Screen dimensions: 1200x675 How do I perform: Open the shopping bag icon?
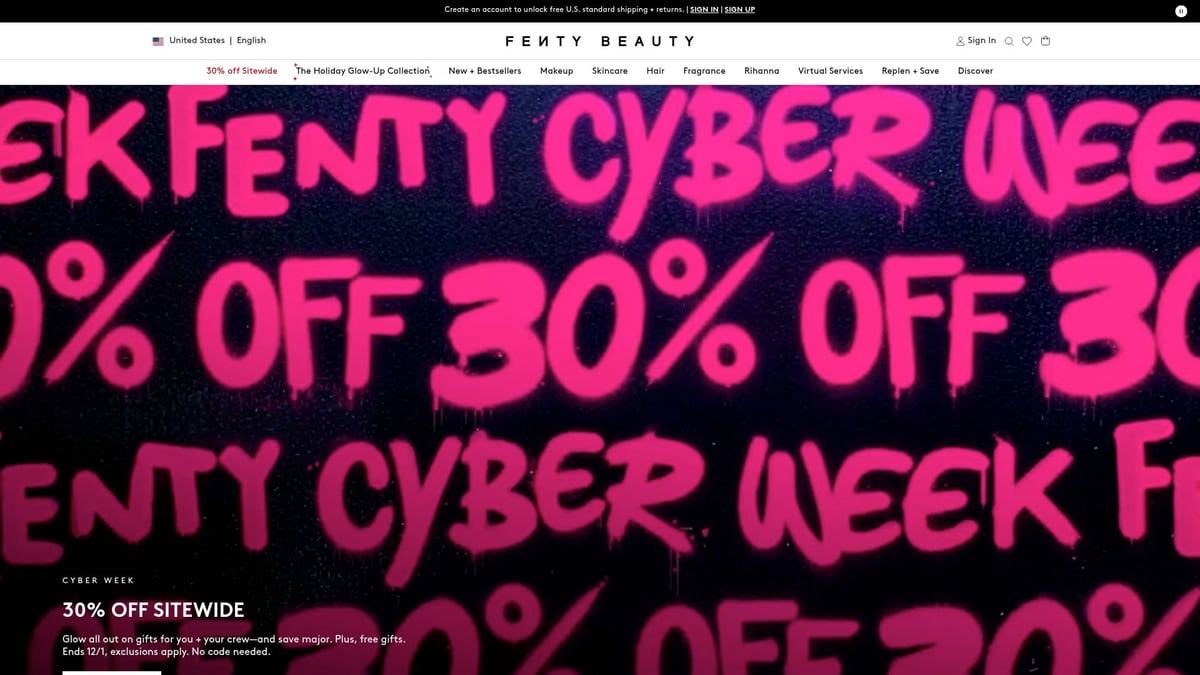[1045, 41]
